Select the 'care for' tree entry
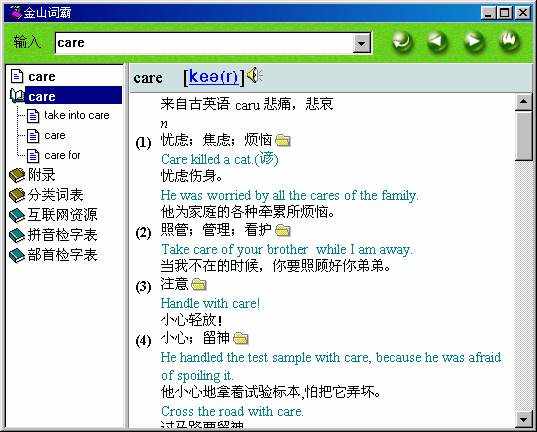Viewport: 537px width, 432px height. pyautogui.click(x=62, y=155)
